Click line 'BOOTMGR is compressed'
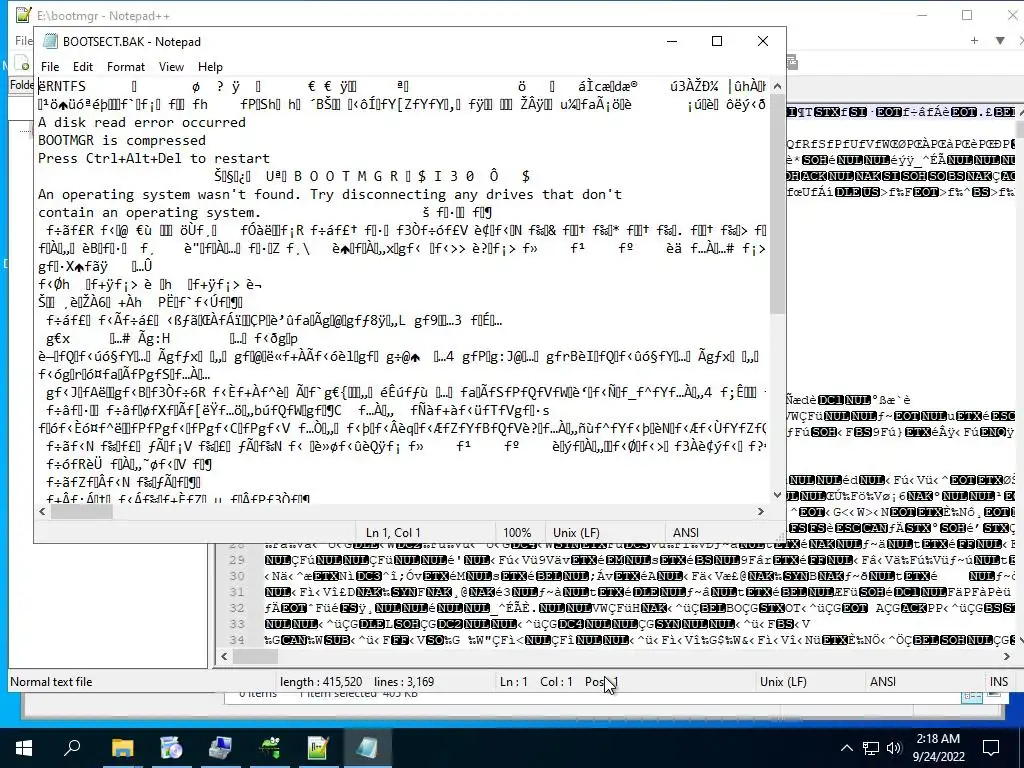The height and width of the screenshot is (768, 1024). click(x=121, y=140)
